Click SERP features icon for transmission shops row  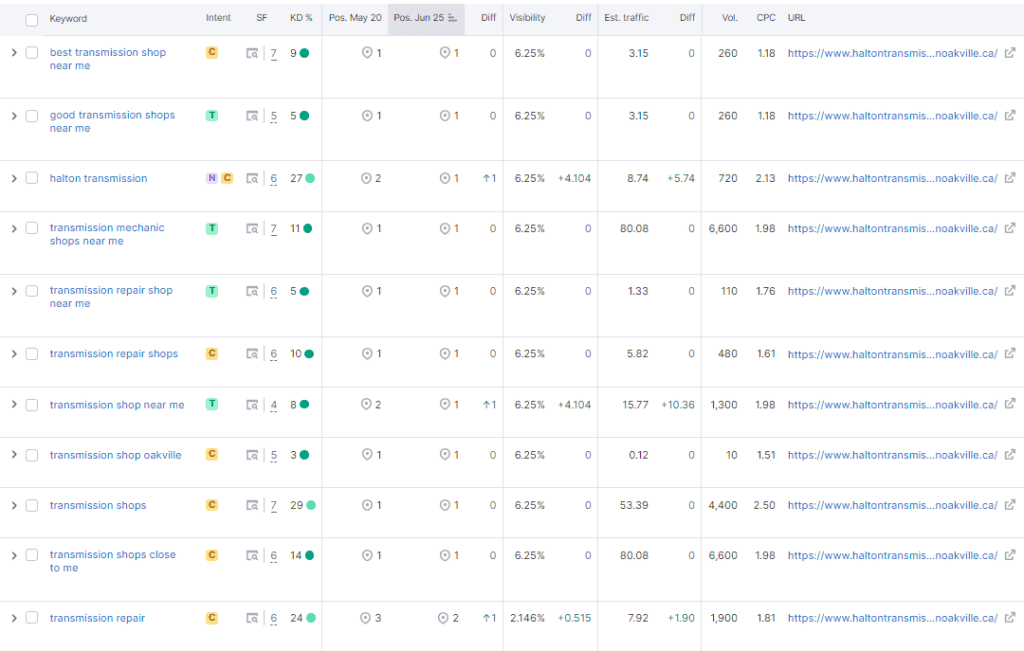(x=252, y=506)
